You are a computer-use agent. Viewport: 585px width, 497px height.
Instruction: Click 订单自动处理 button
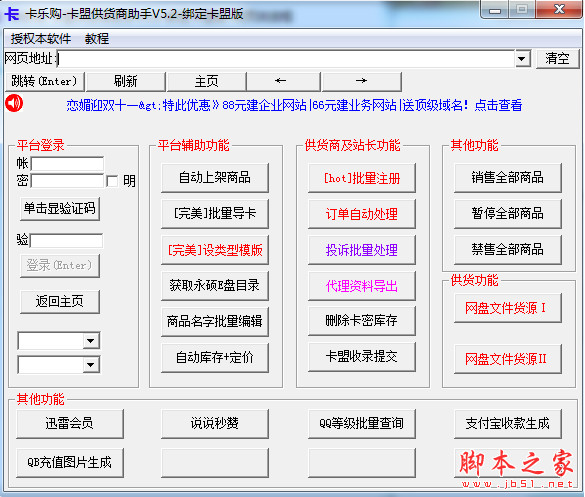coord(362,213)
